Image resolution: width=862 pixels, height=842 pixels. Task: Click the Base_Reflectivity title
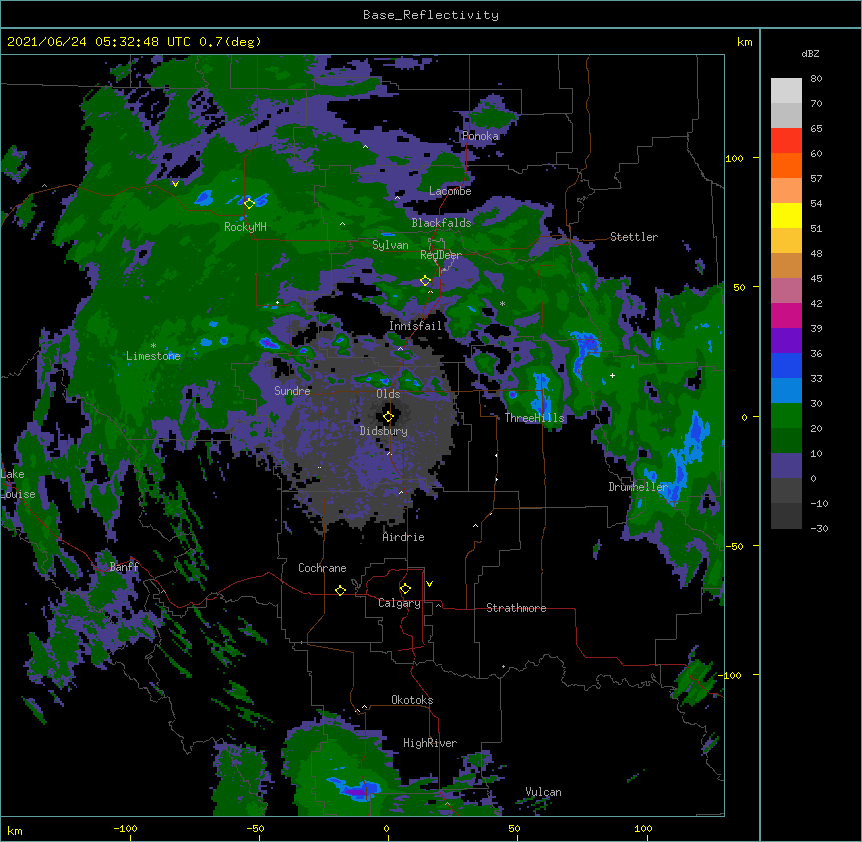(431, 15)
